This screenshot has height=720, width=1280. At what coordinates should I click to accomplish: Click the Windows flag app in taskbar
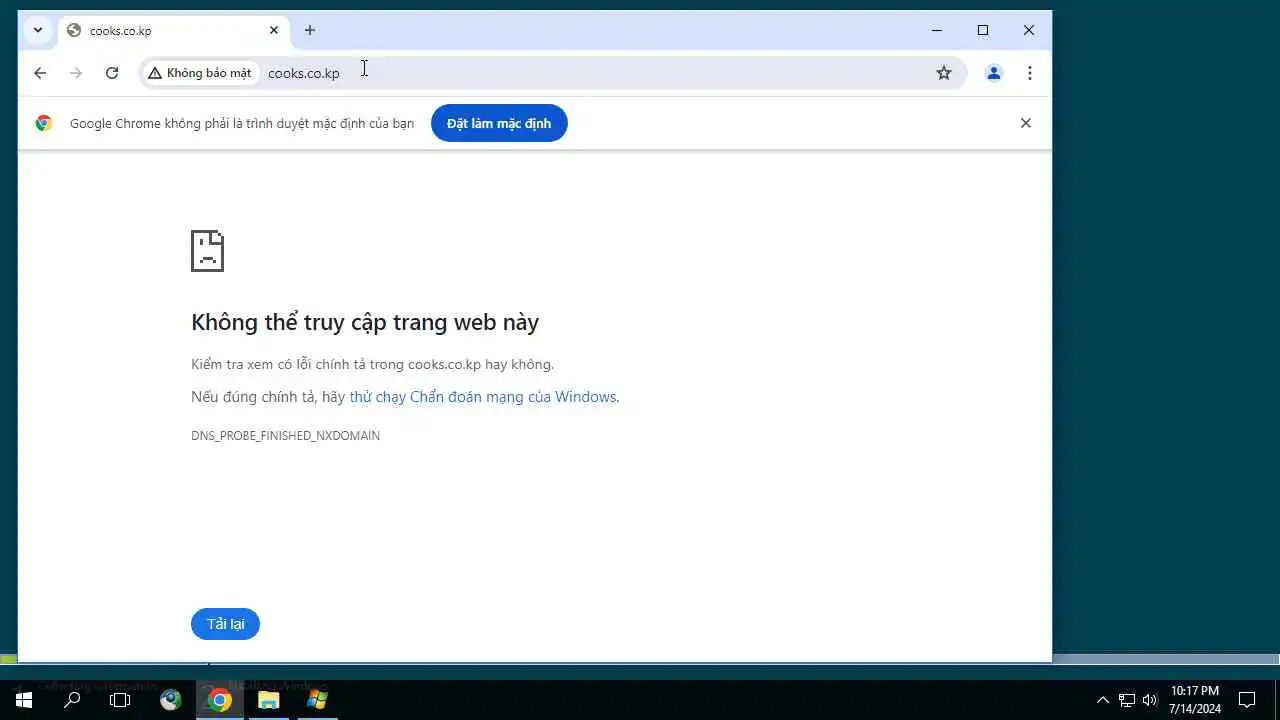tap(317, 700)
